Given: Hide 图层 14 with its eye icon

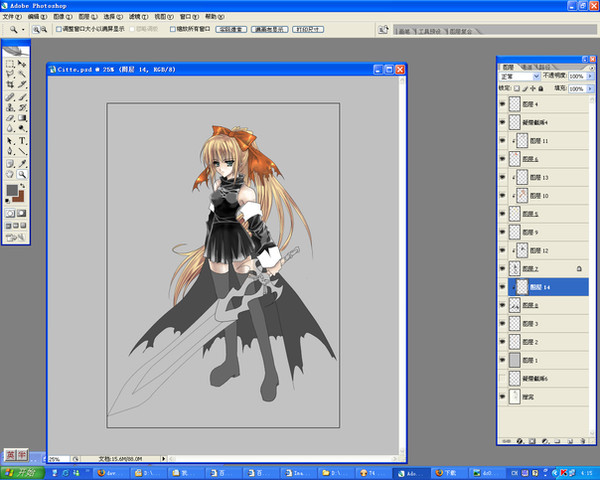Looking at the screenshot, I should click(502, 287).
